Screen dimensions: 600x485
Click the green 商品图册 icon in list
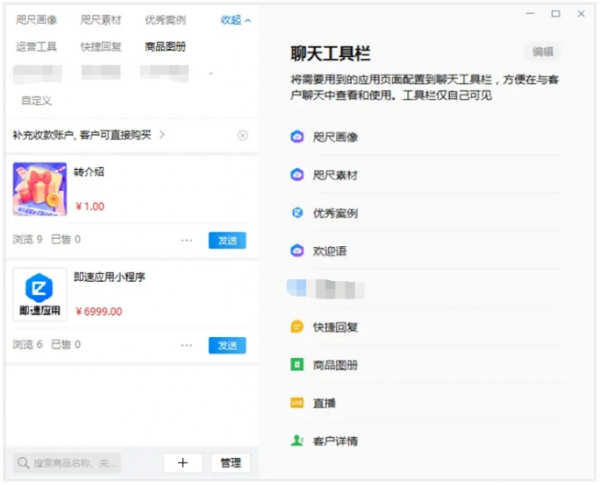tap(296, 365)
